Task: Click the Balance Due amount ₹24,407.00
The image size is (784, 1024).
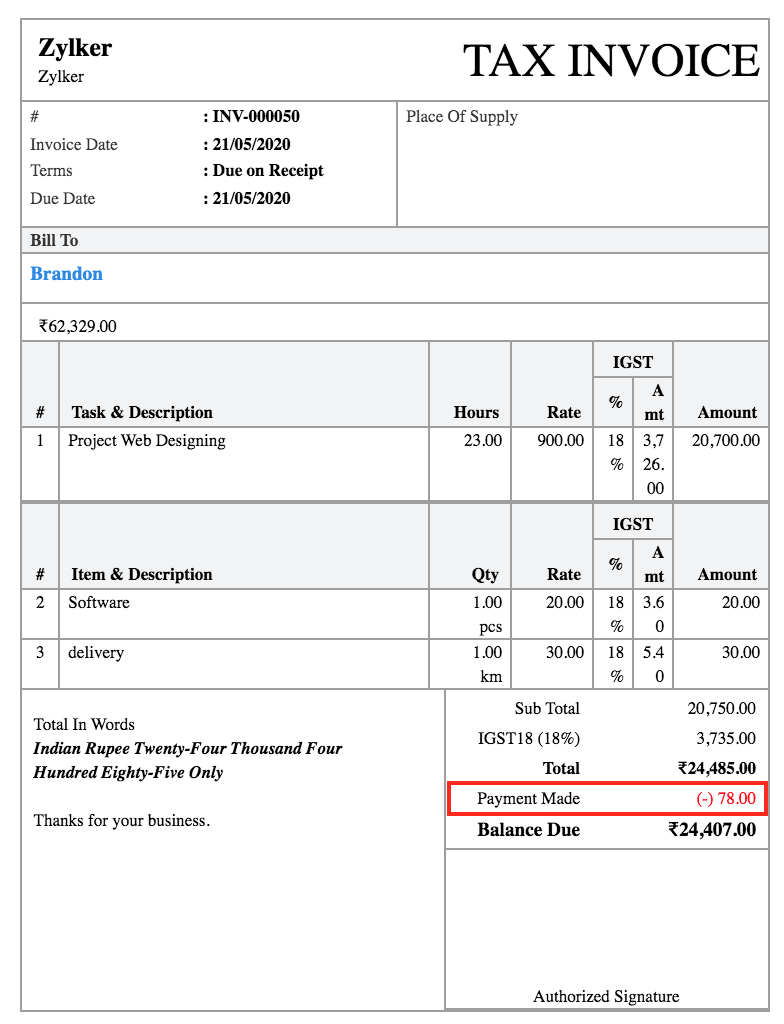Action: (712, 830)
